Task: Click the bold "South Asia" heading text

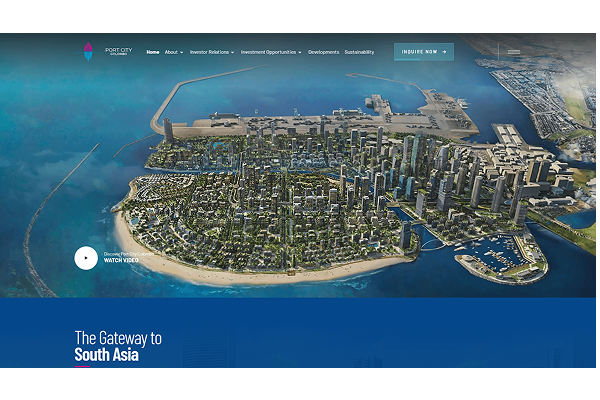Action: point(107,355)
